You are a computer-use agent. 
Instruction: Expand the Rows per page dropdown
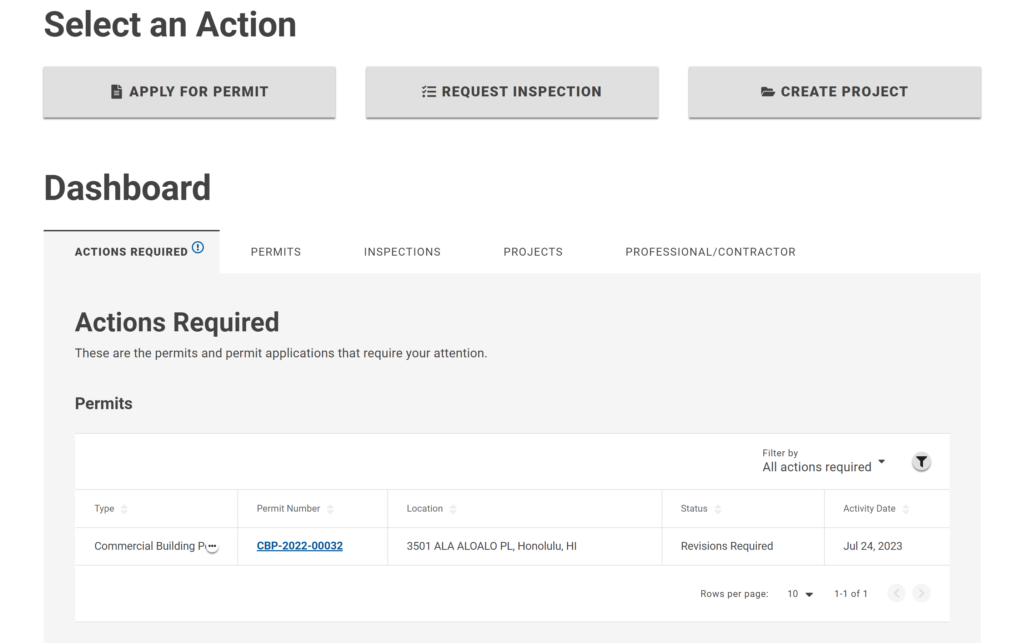coord(799,594)
